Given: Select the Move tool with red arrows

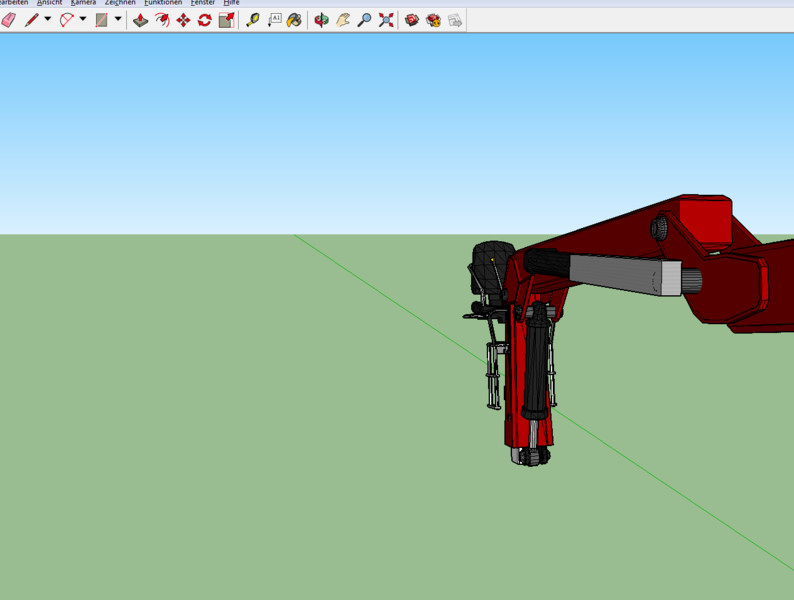Looking at the screenshot, I should [x=183, y=20].
